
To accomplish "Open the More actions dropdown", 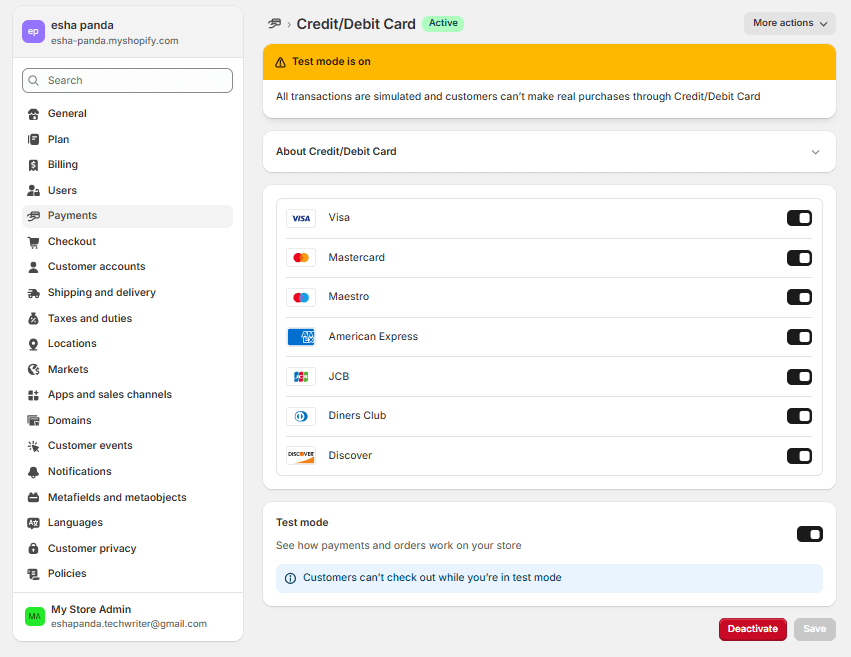I will (x=789, y=23).
